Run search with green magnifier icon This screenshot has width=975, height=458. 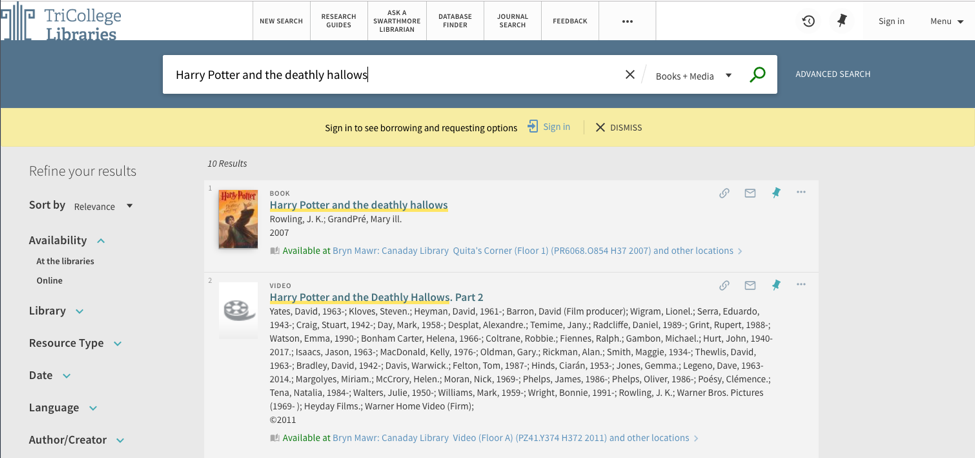coord(757,75)
